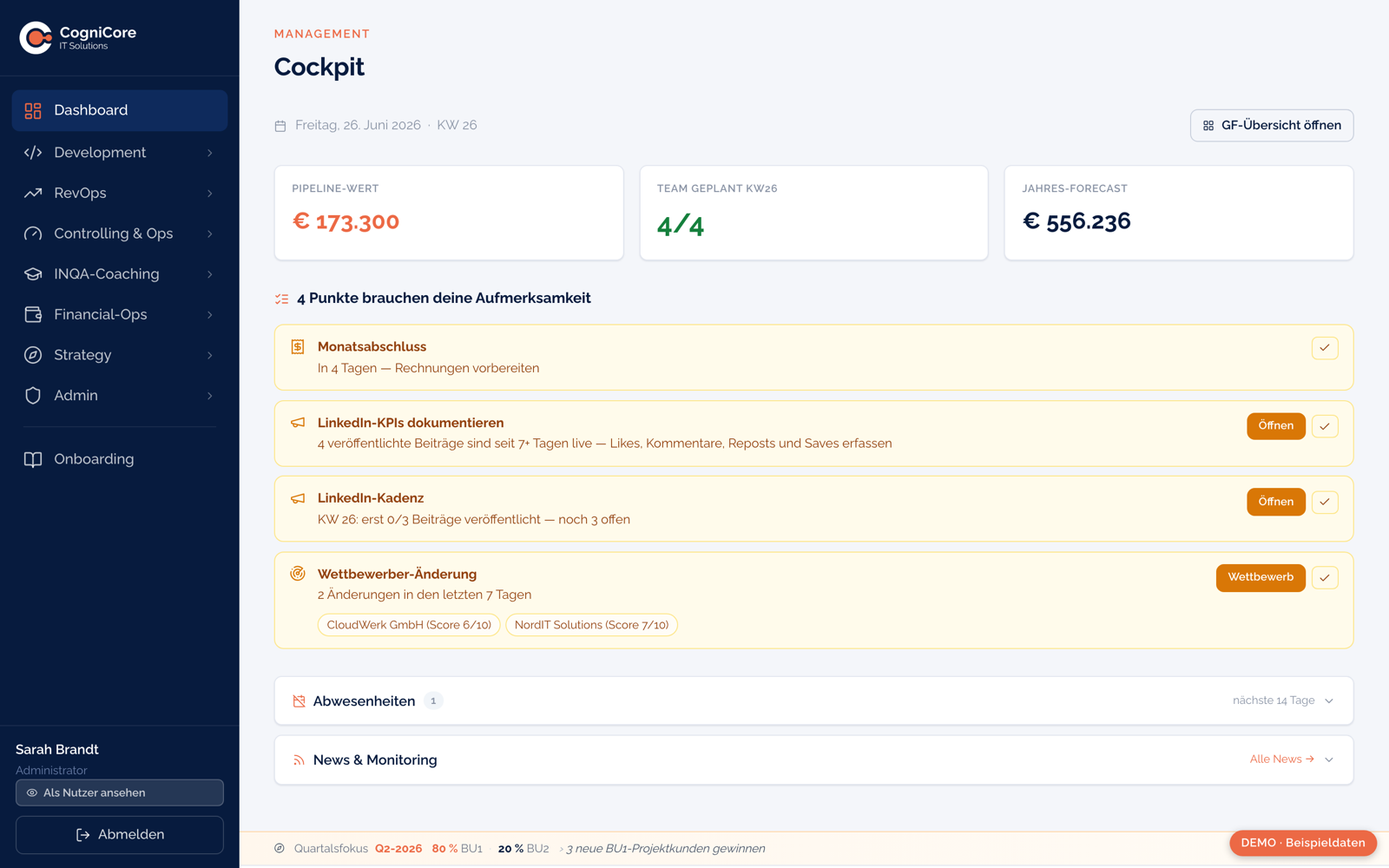The height and width of the screenshot is (868, 1389).
Task: Click Öffnen for LinkedIn-KPIs dokumentieren
Action: [x=1276, y=426]
